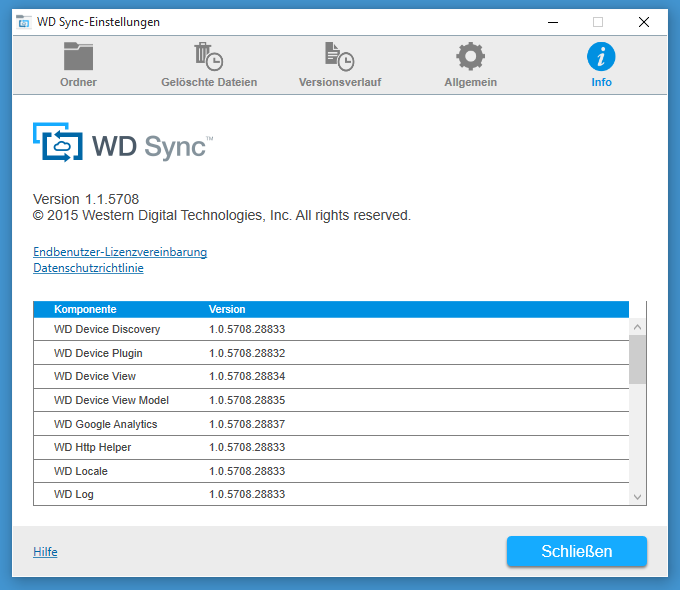The height and width of the screenshot is (590, 680).
Task: Switch to the Versionsverlauf tab label
Action: click(x=340, y=82)
